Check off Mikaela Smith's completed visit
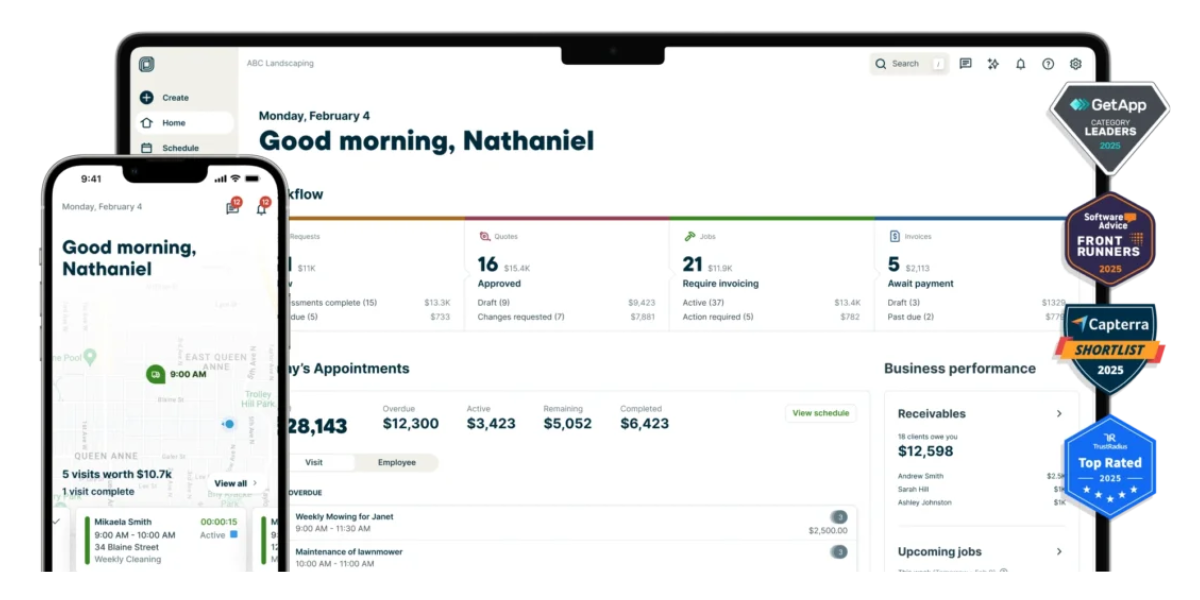The width and height of the screenshot is (1200, 600). click(x=56, y=521)
